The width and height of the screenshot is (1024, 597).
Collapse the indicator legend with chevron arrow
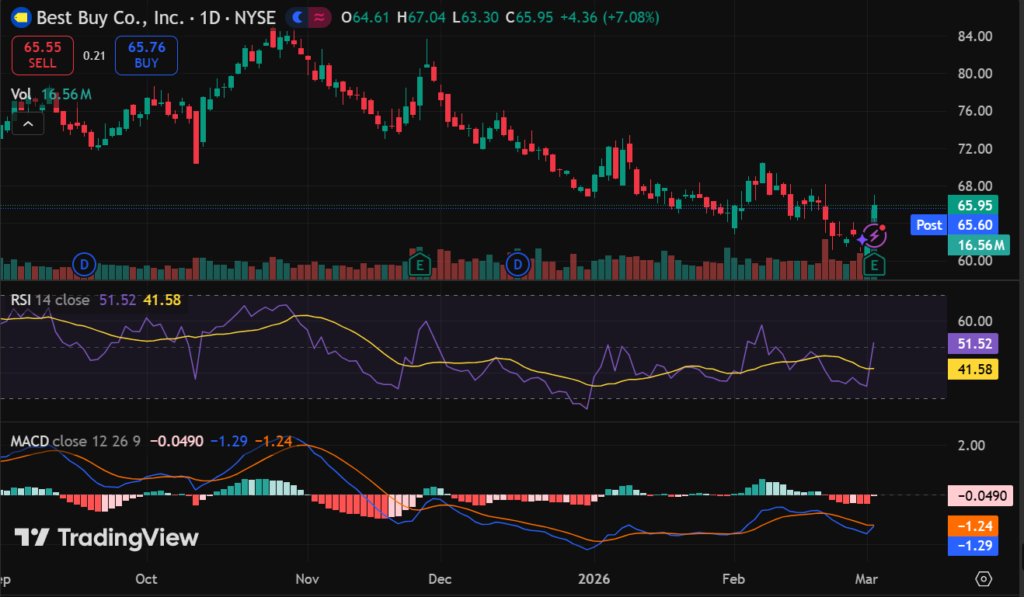pos(28,124)
